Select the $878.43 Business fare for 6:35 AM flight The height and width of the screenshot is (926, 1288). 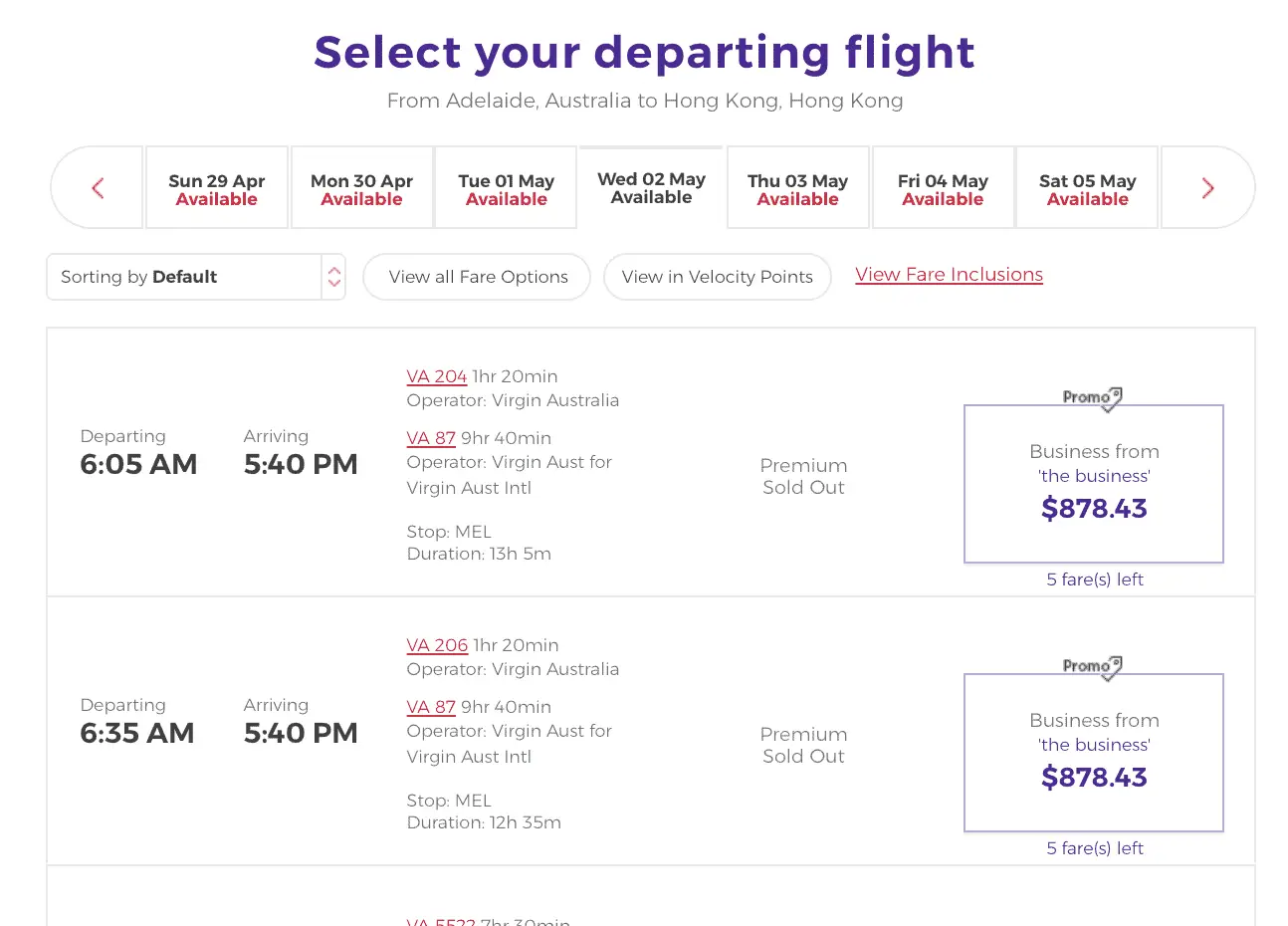click(1093, 753)
